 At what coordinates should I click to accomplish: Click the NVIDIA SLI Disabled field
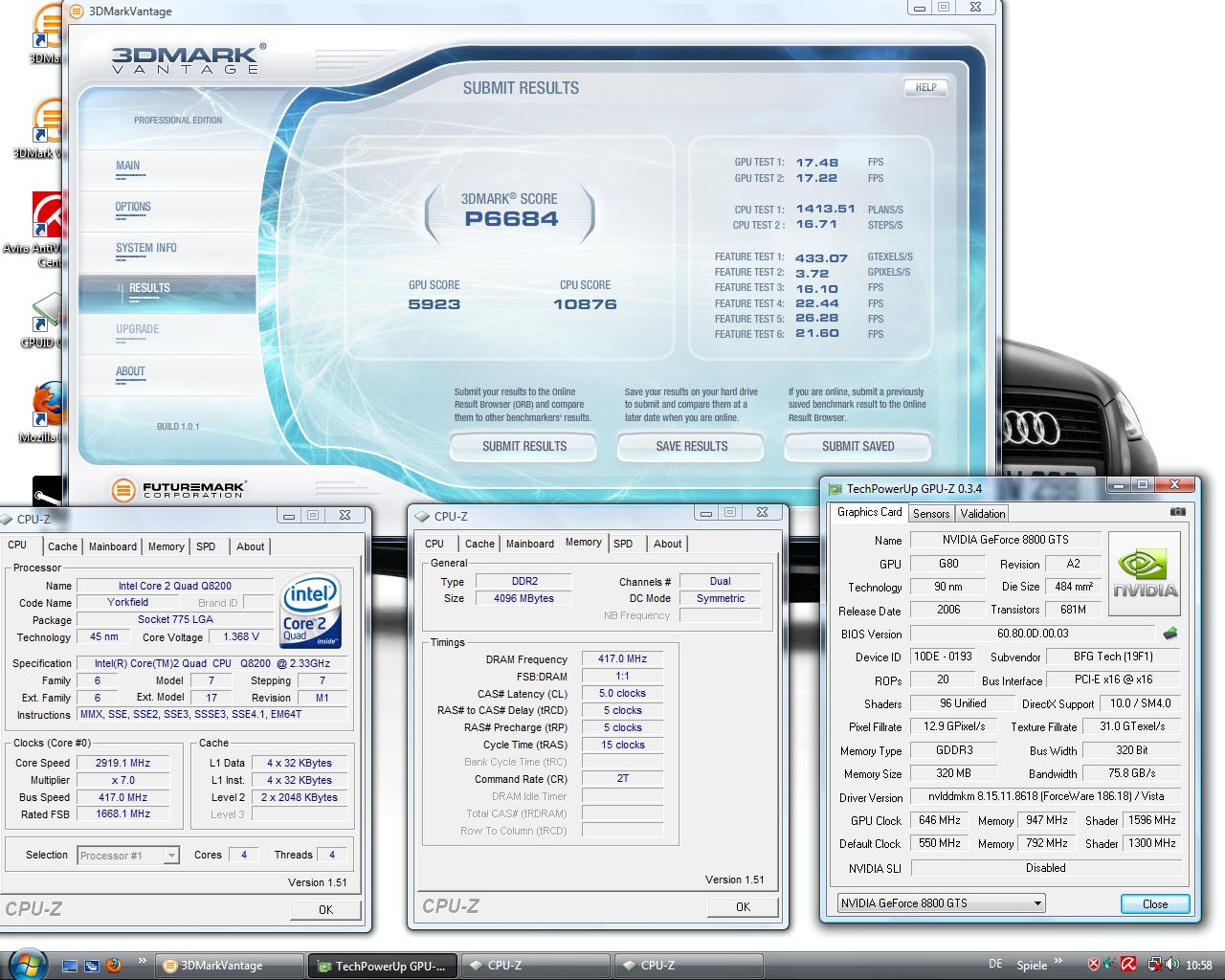(1046, 868)
